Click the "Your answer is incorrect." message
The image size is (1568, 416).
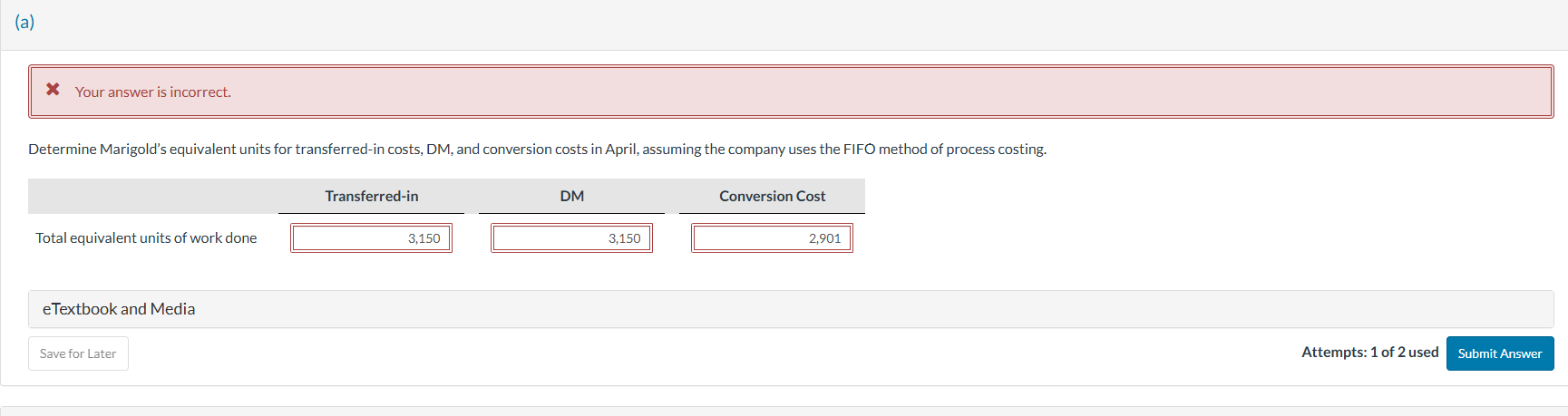[x=153, y=92]
